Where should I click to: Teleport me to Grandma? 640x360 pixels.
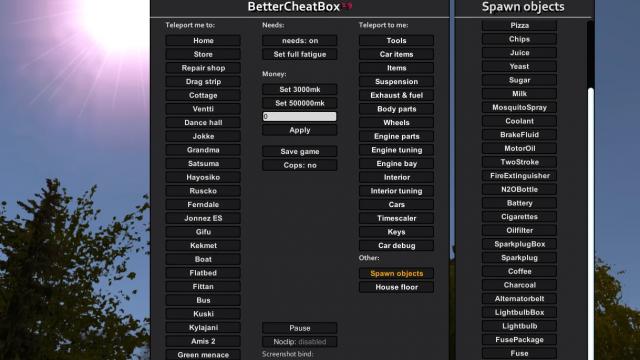point(203,150)
